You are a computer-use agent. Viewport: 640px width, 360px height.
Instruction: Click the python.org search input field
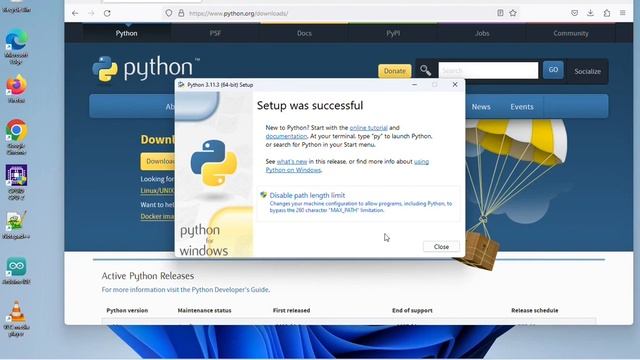(488, 70)
